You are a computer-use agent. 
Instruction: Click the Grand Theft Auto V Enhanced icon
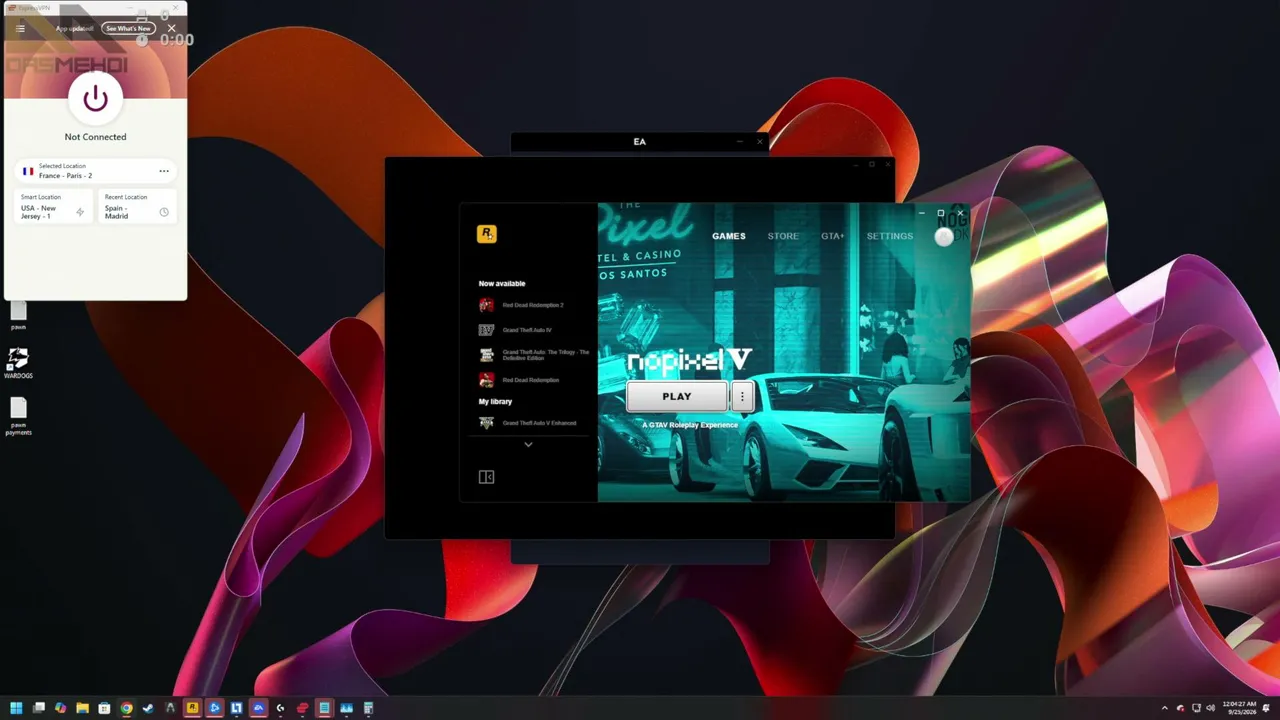486,423
